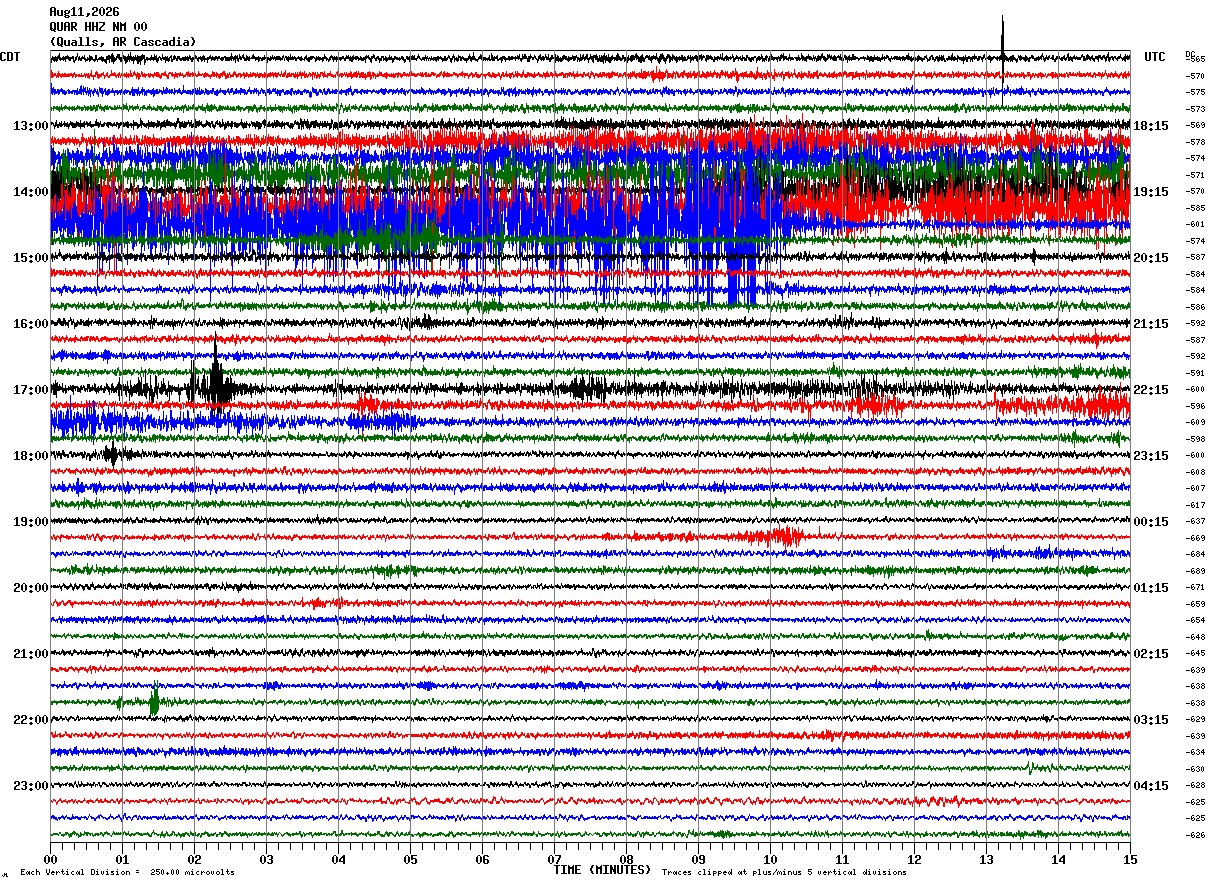Viewport: 1210px width, 886px height.
Task: Click the UTC timezone label
Action: (1155, 57)
